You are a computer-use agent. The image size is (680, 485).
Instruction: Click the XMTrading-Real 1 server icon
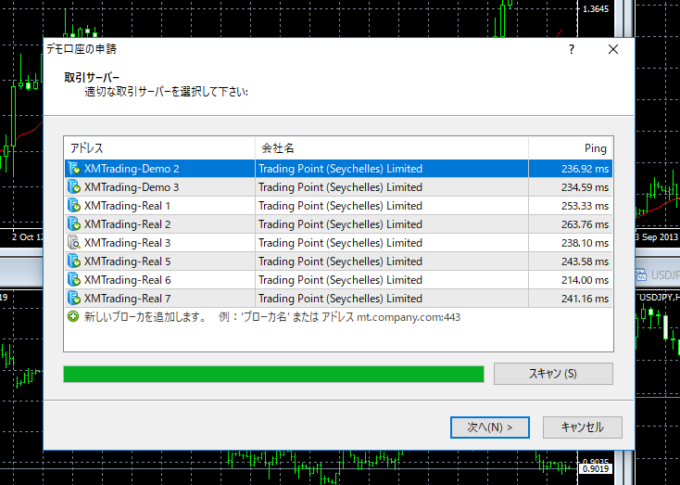pyautogui.click(x=73, y=205)
